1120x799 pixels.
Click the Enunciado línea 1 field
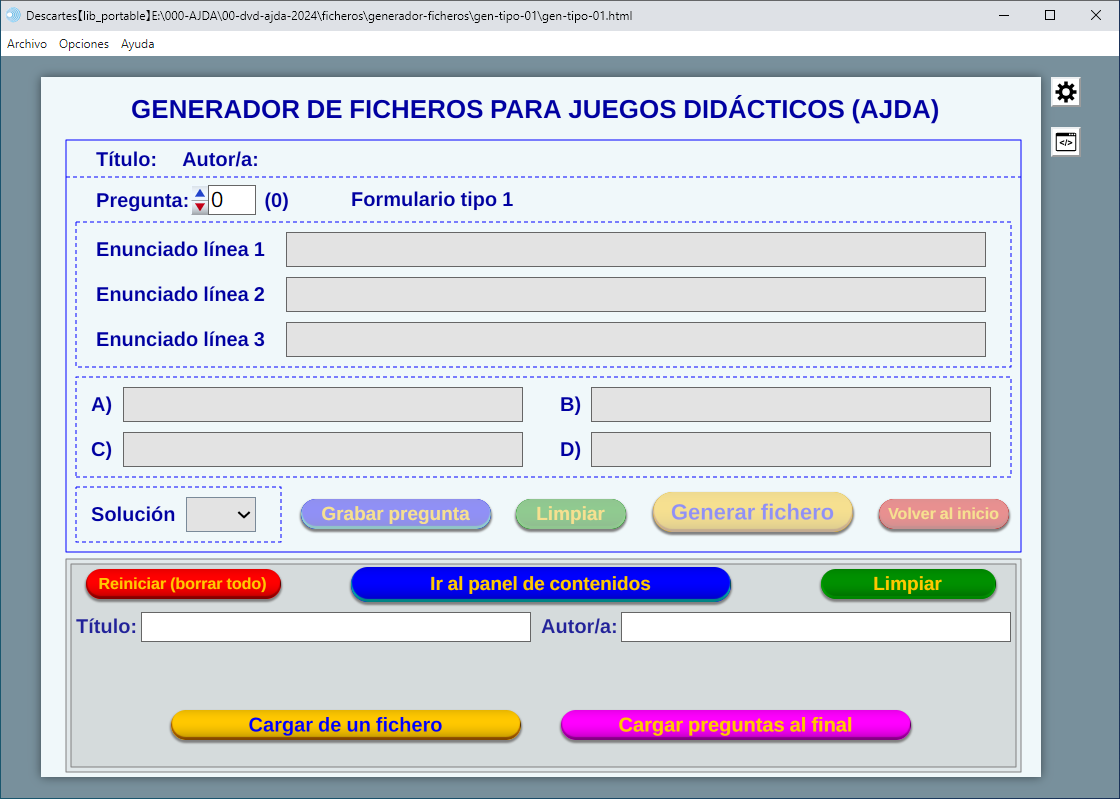tap(635, 250)
